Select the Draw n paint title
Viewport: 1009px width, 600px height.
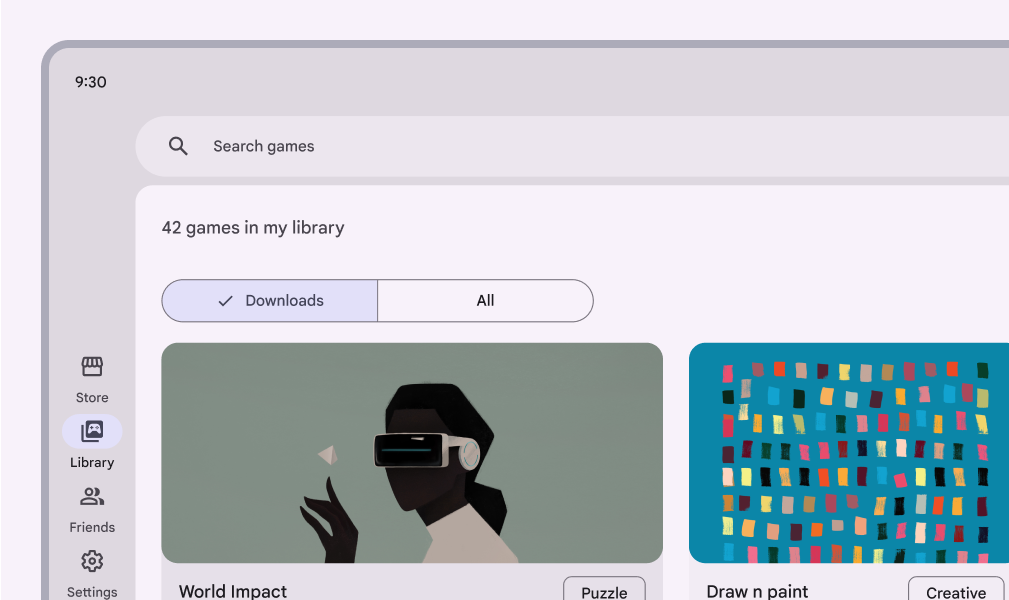tap(757, 591)
